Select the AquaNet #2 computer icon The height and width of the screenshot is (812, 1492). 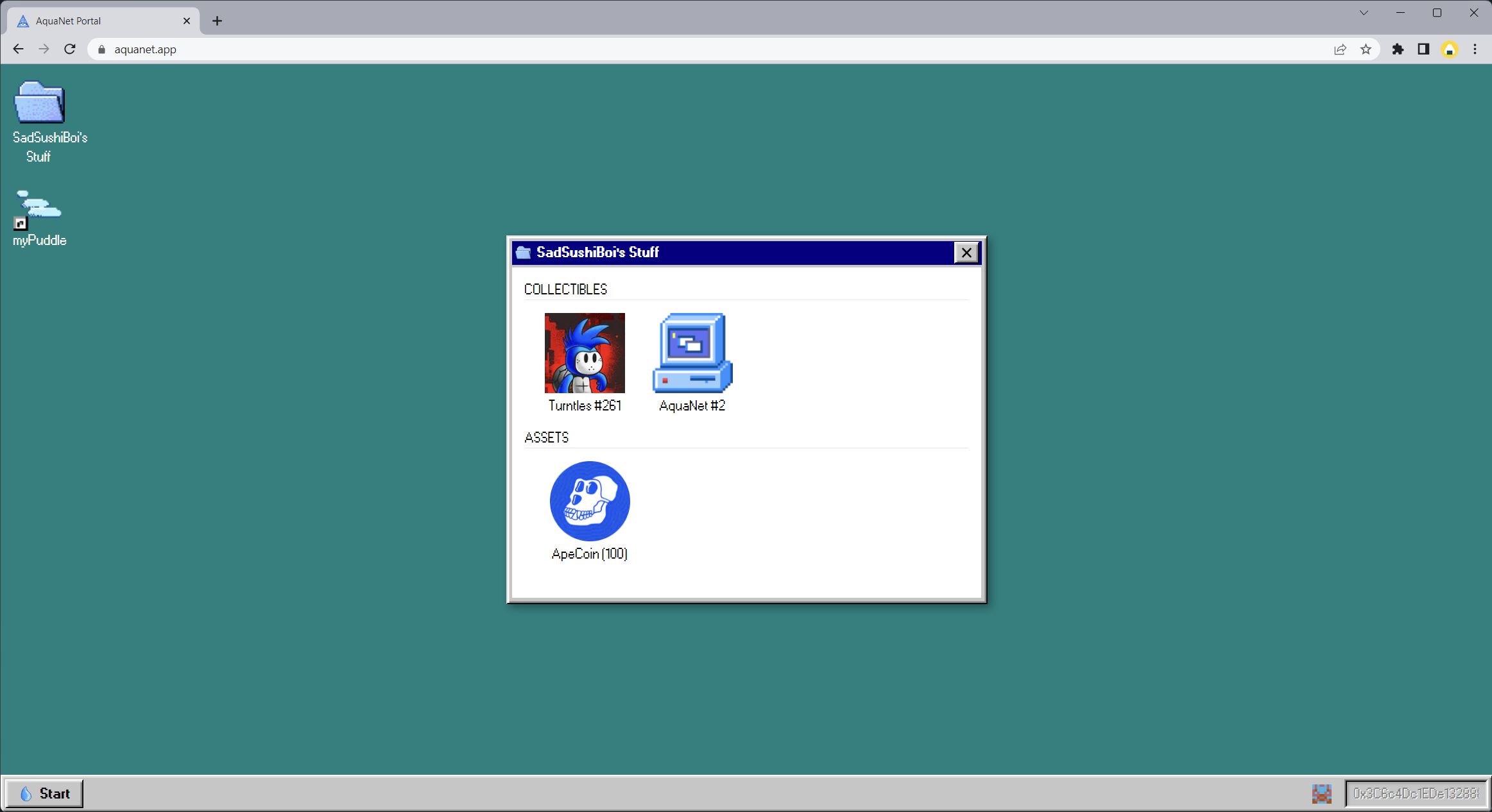[692, 353]
